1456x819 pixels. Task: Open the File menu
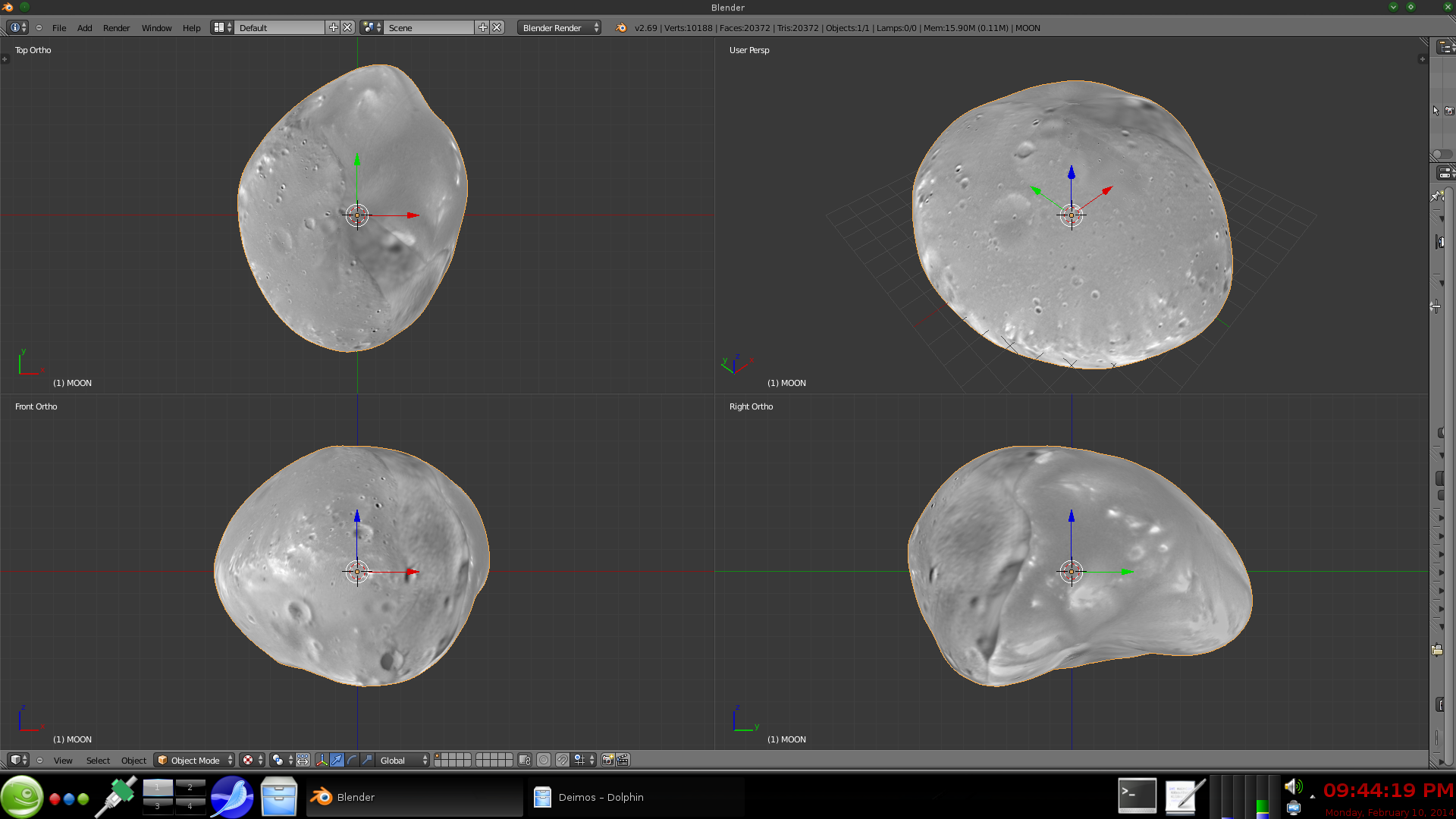pos(59,28)
